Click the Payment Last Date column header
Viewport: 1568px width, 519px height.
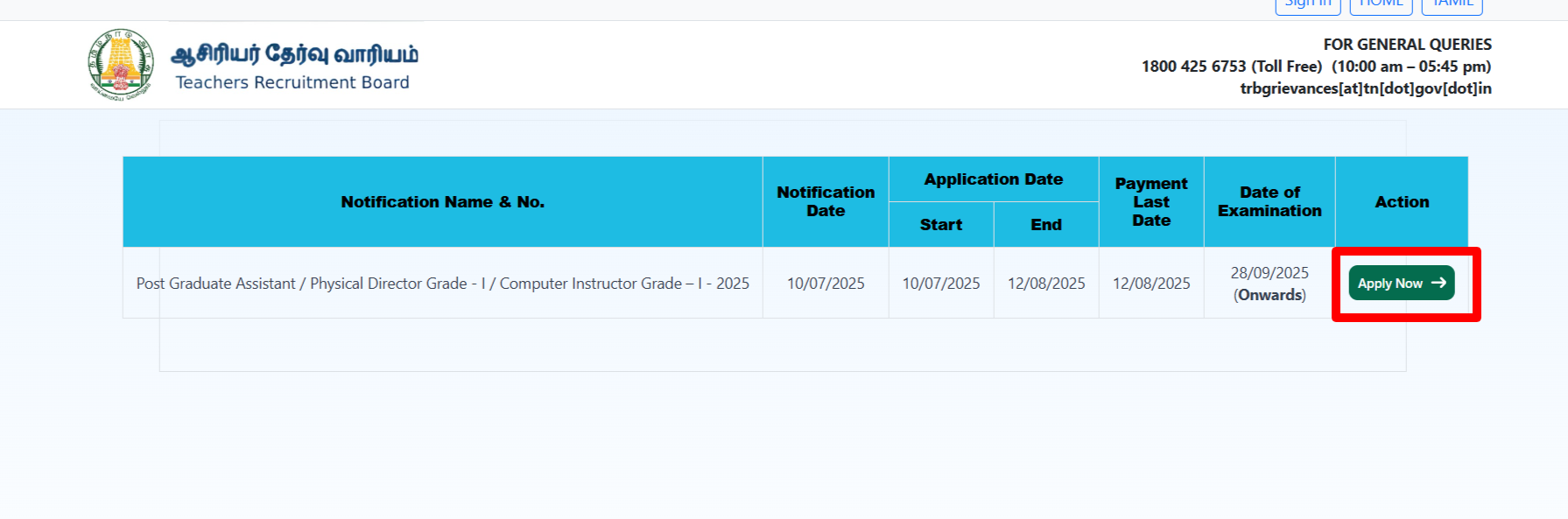click(1150, 202)
